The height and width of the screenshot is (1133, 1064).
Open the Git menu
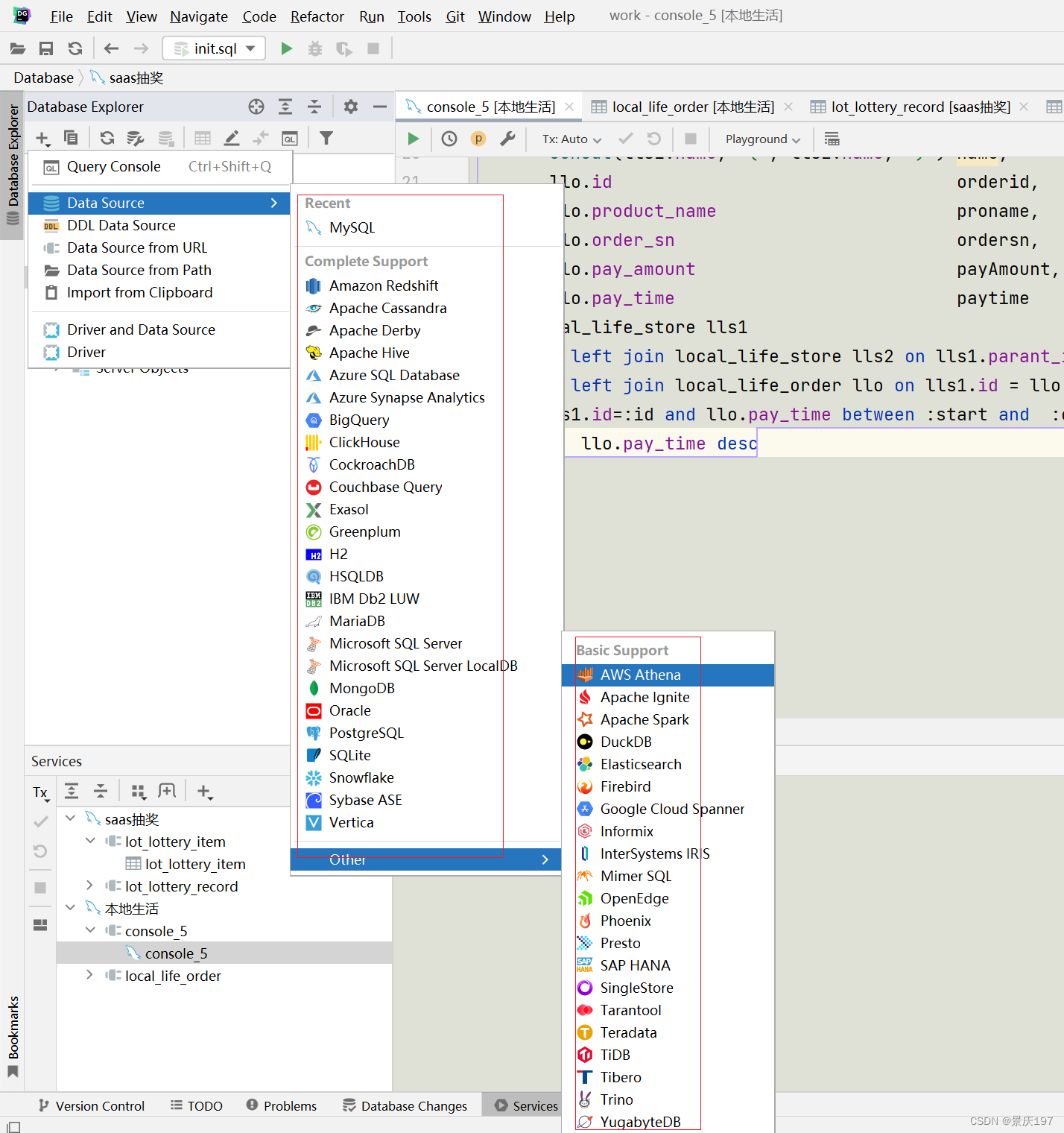pos(455,16)
